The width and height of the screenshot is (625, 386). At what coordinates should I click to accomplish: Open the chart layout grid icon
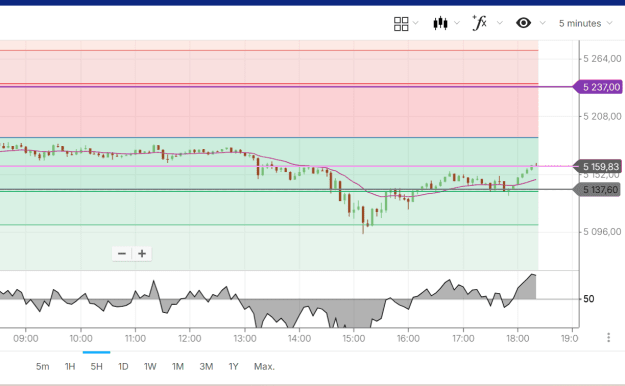[x=401, y=24]
